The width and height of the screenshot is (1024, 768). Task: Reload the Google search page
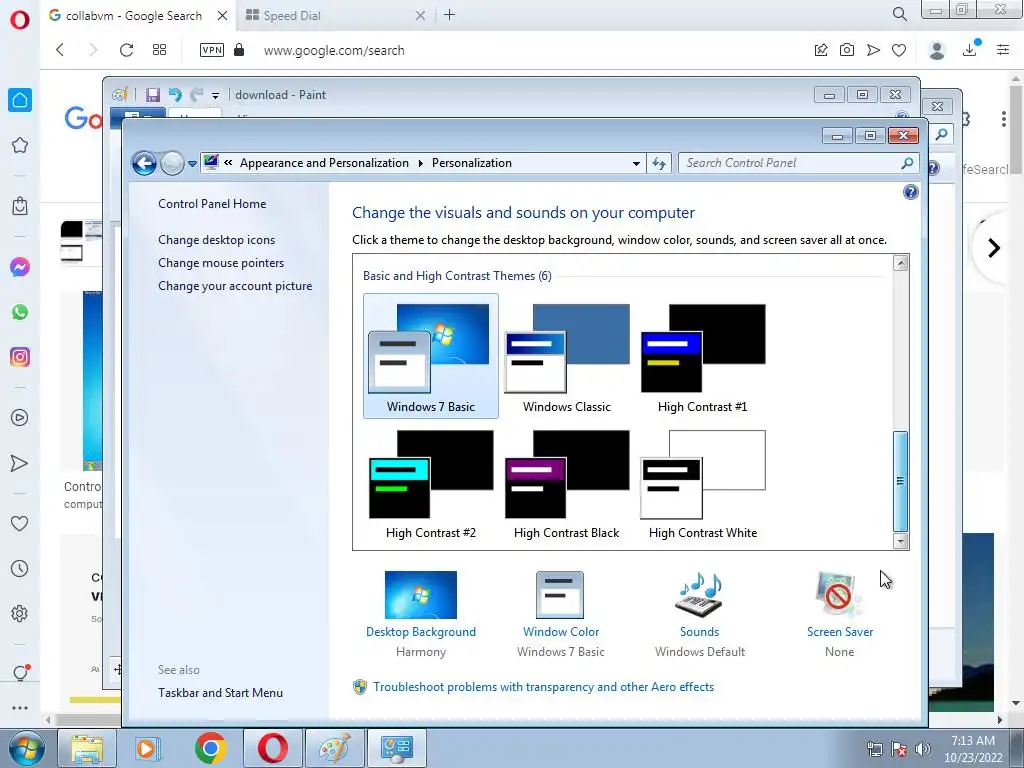pyautogui.click(x=126, y=50)
